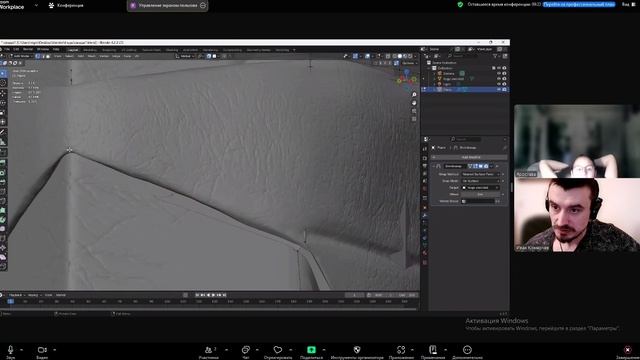Click the viewport pan hand gizmo
This screenshot has height=360, width=640.
tap(414, 103)
